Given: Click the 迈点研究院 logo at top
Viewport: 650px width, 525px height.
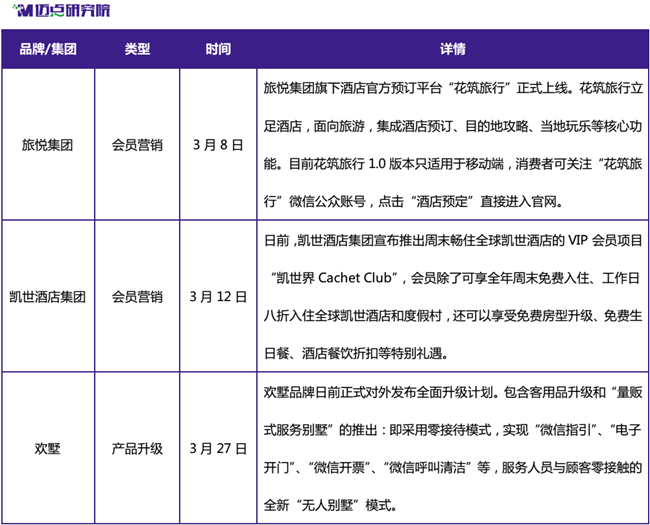Looking at the screenshot, I should tap(61, 10).
